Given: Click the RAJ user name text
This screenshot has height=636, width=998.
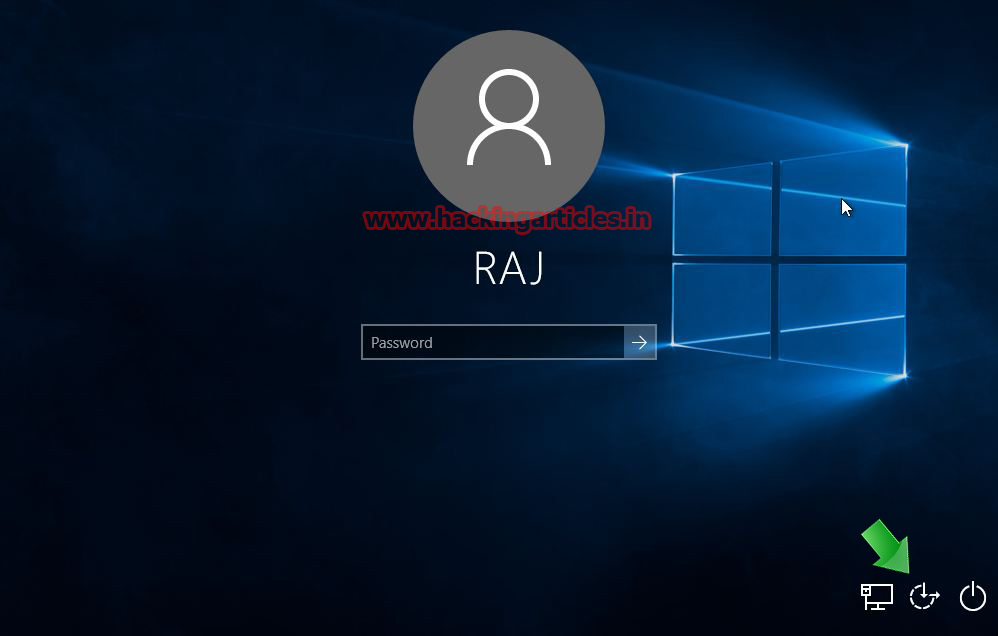Looking at the screenshot, I should pos(509,268).
